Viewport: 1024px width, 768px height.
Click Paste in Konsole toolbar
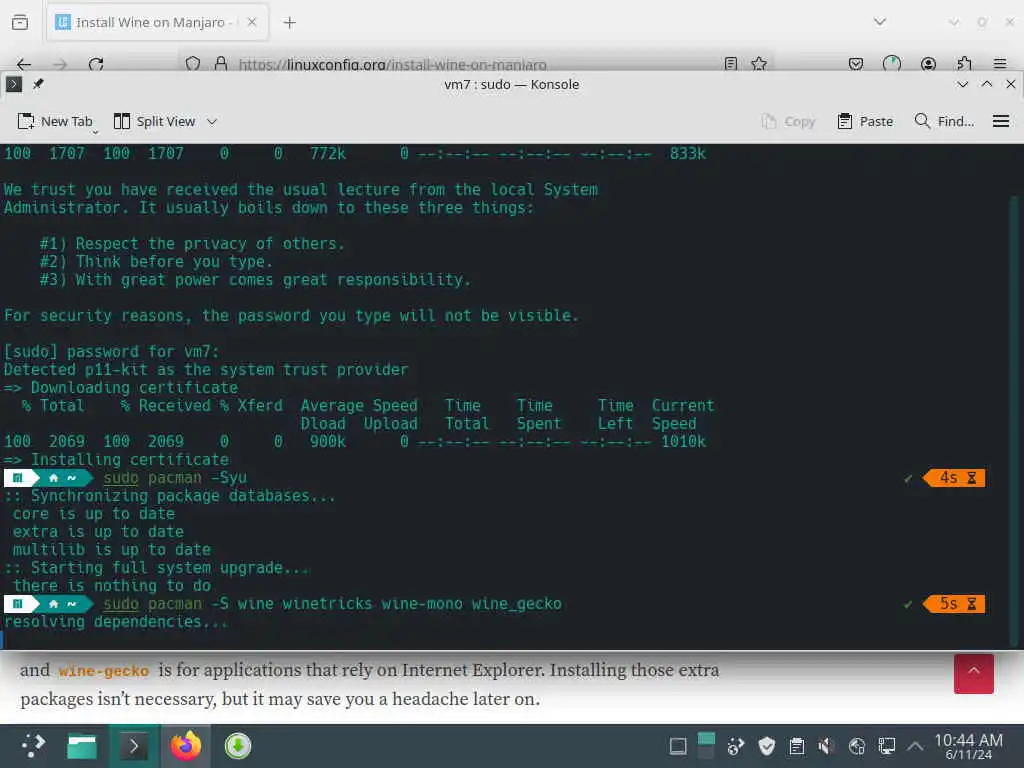pos(865,121)
